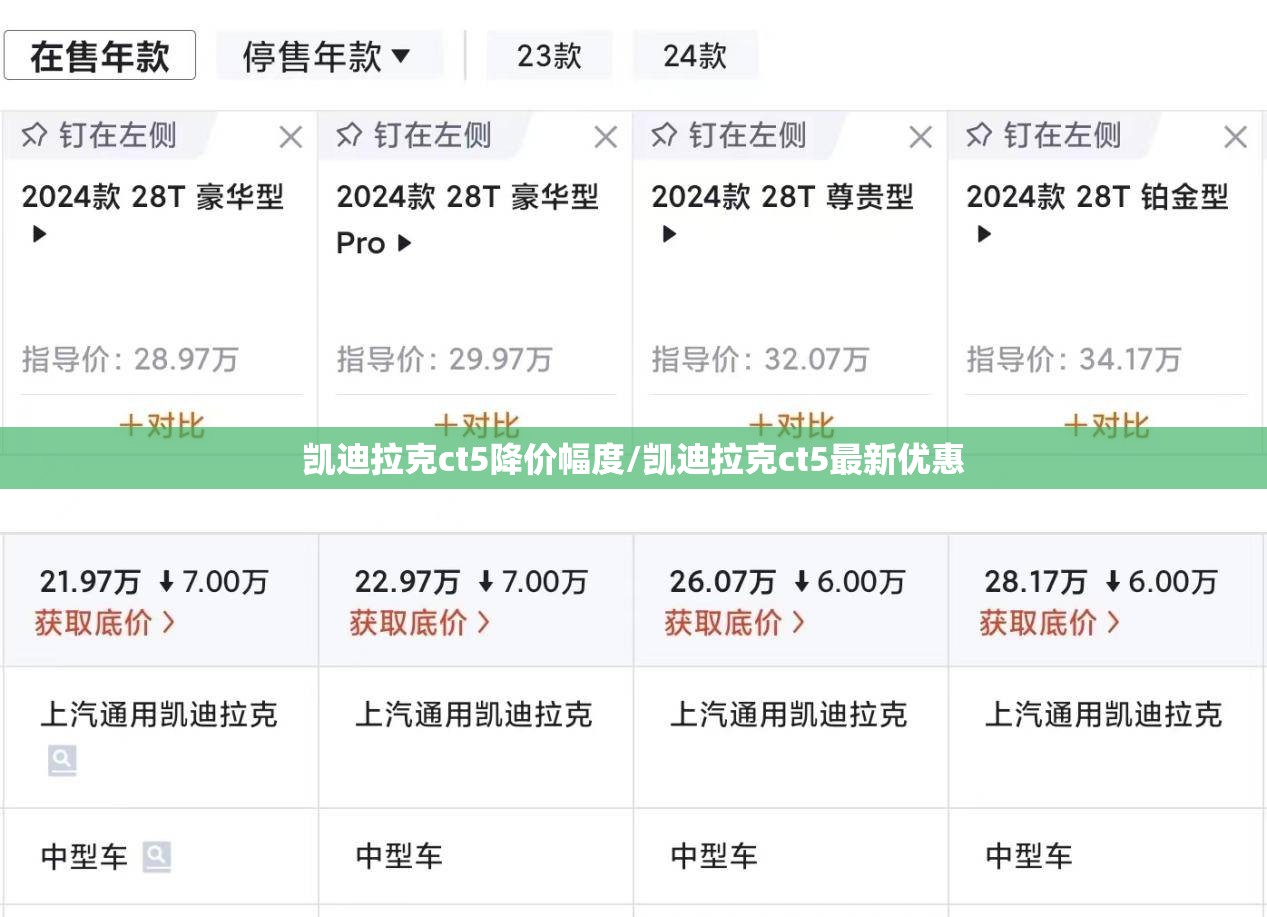This screenshot has height=917, width=1267.
Task: Remove the 28T 尊贵型 column with its X
Action: point(921,137)
